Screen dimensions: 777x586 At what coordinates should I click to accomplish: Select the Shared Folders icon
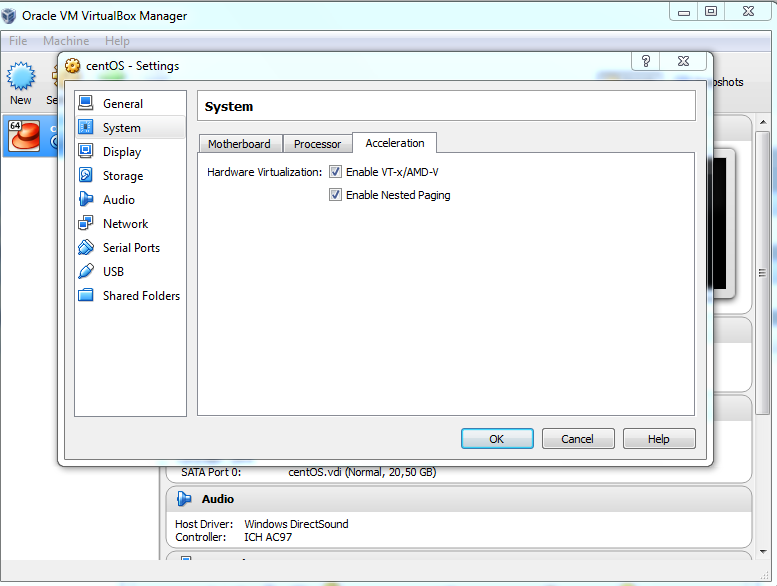click(86, 295)
